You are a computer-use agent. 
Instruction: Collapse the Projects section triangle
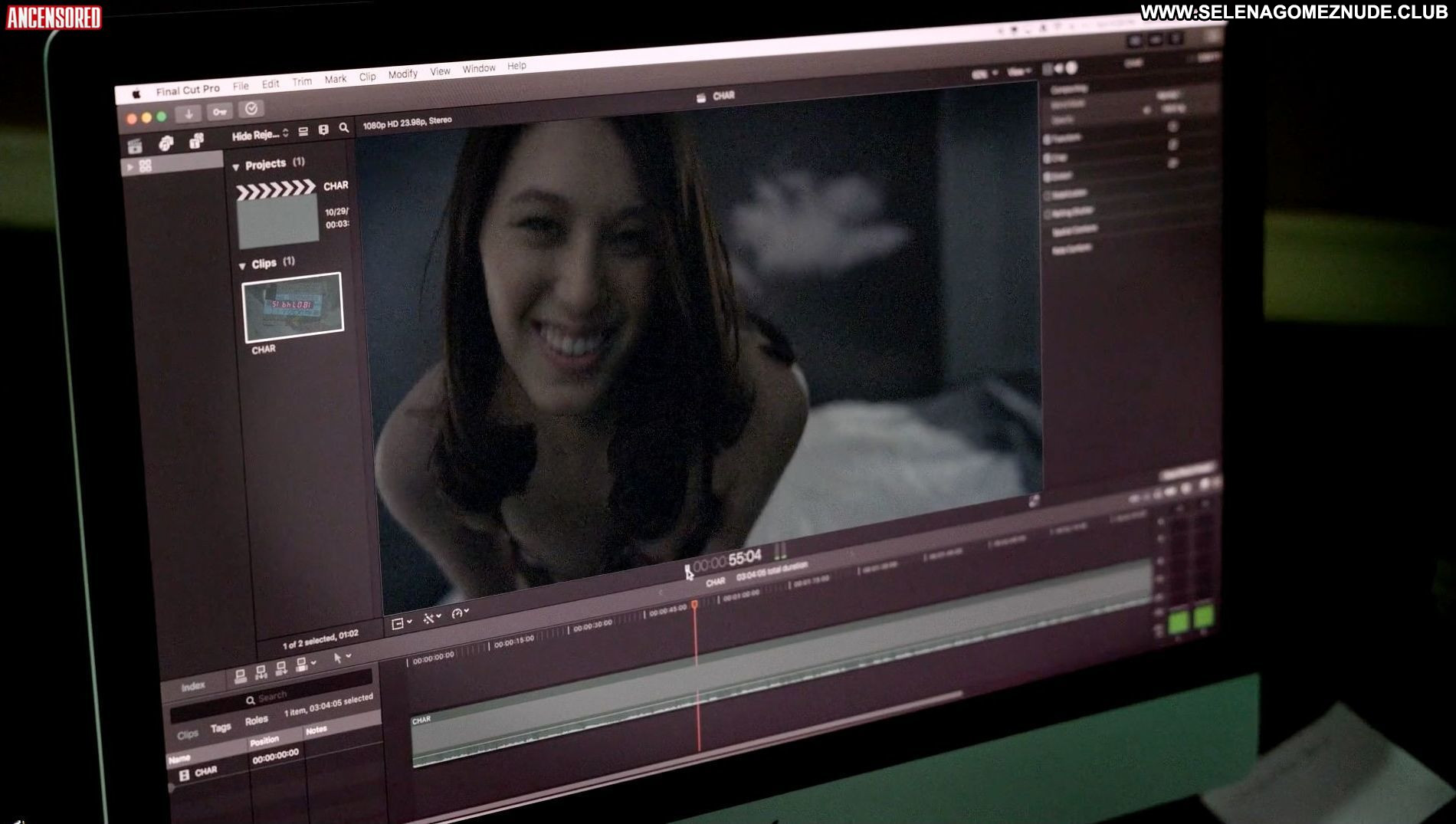point(236,166)
